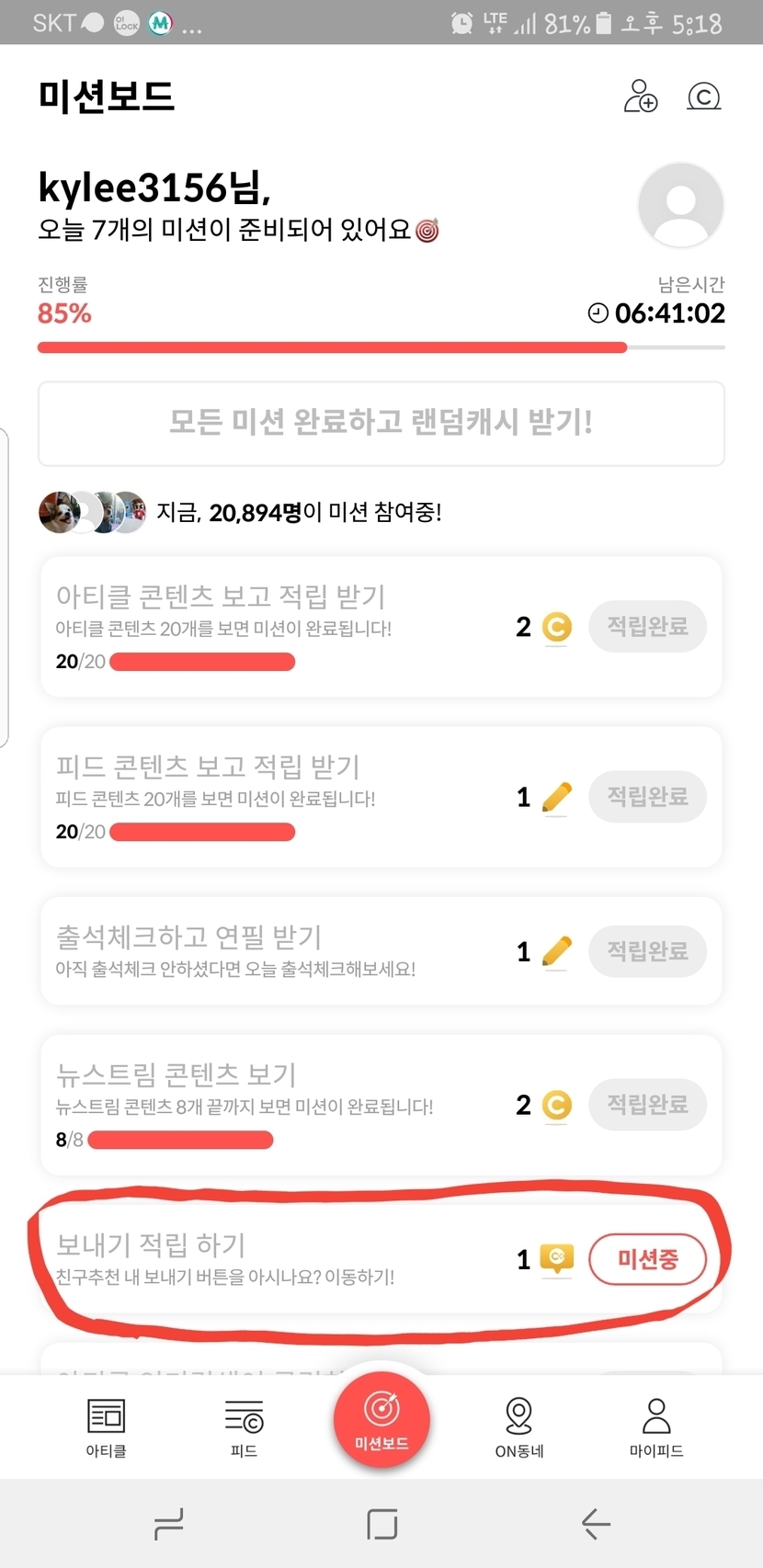The width and height of the screenshot is (763, 1568).
Task: Tap 적립완료 button for attendance check mission
Action: (x=647, y=951)
